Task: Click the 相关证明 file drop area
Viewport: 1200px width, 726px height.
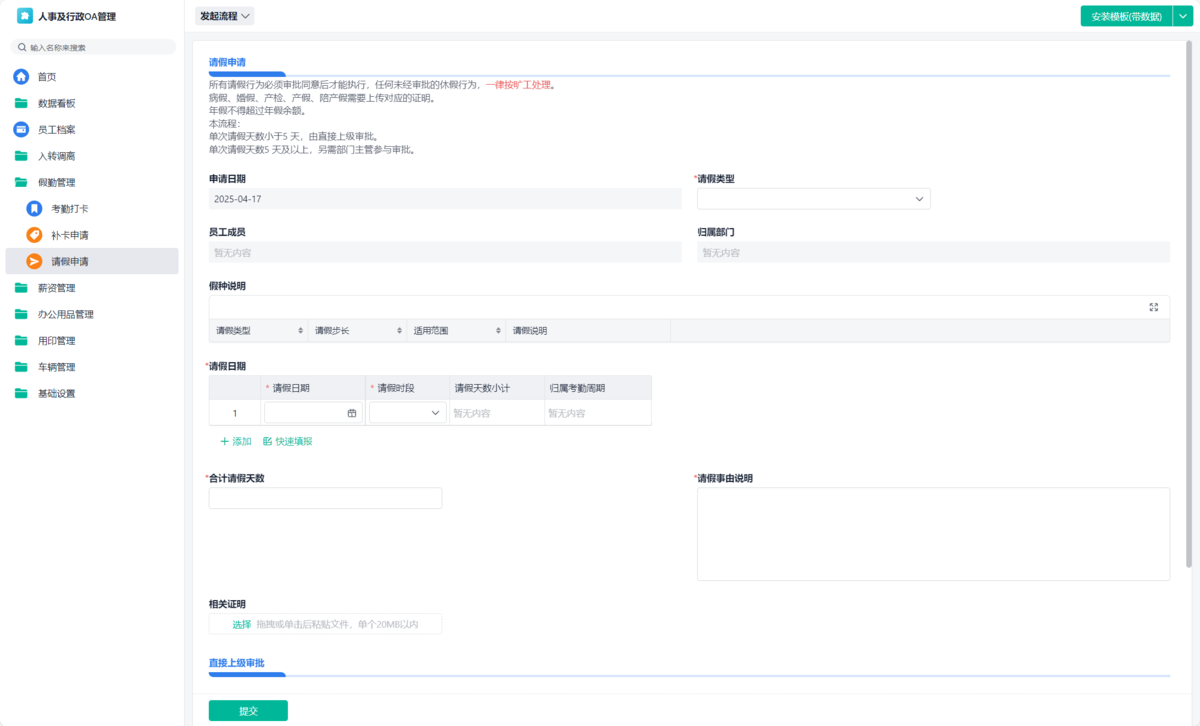Action: tap(325, 625)
